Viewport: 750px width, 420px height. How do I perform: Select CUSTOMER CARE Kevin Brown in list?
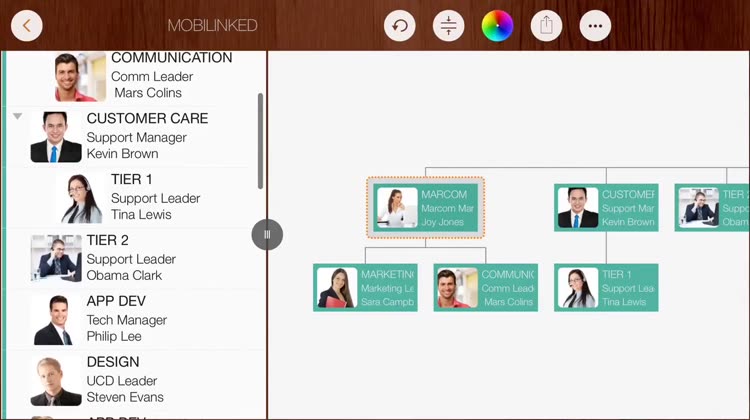[135, 136]
